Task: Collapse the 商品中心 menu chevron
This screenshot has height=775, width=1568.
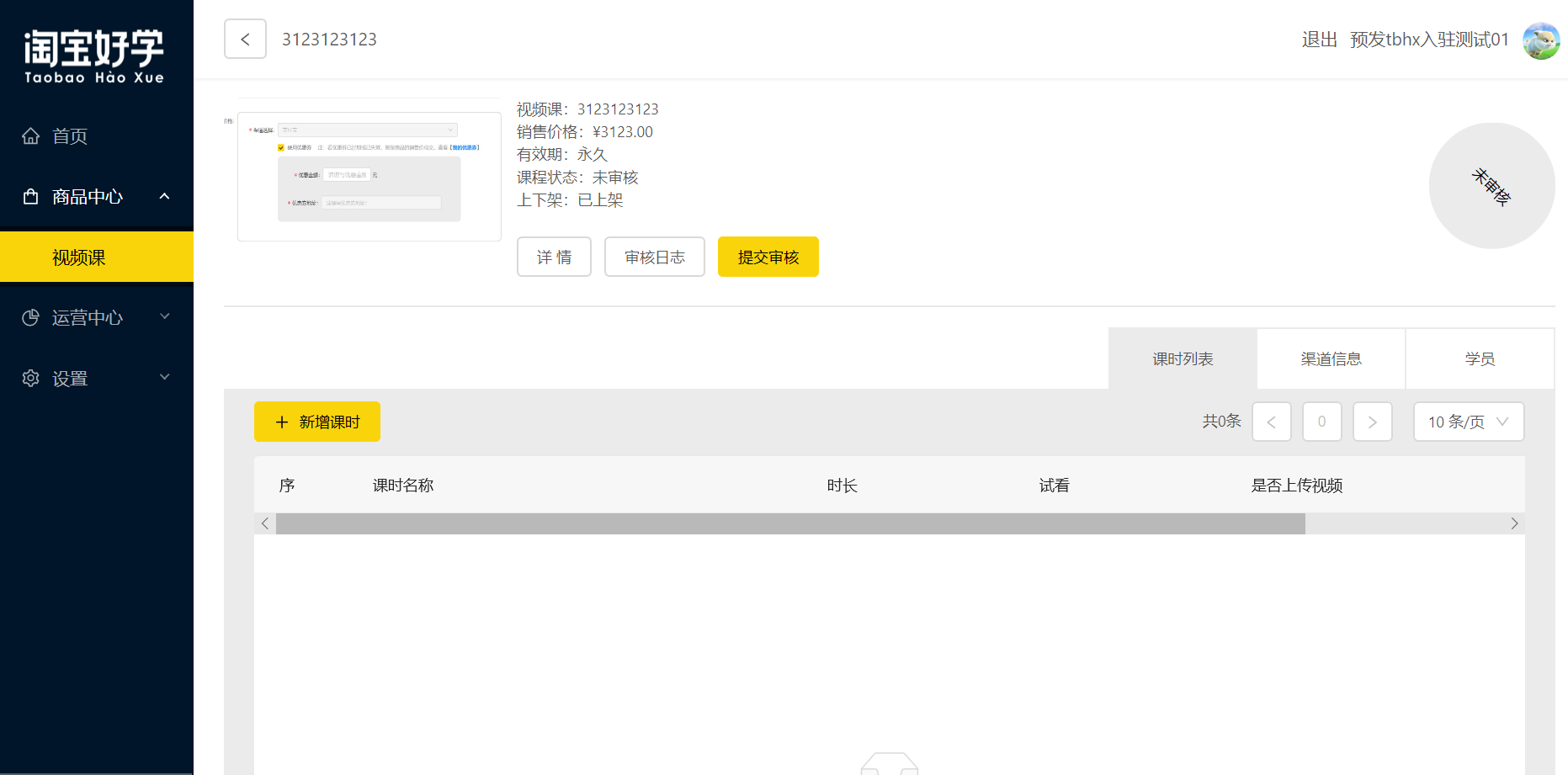Action: tap(164, 196)
